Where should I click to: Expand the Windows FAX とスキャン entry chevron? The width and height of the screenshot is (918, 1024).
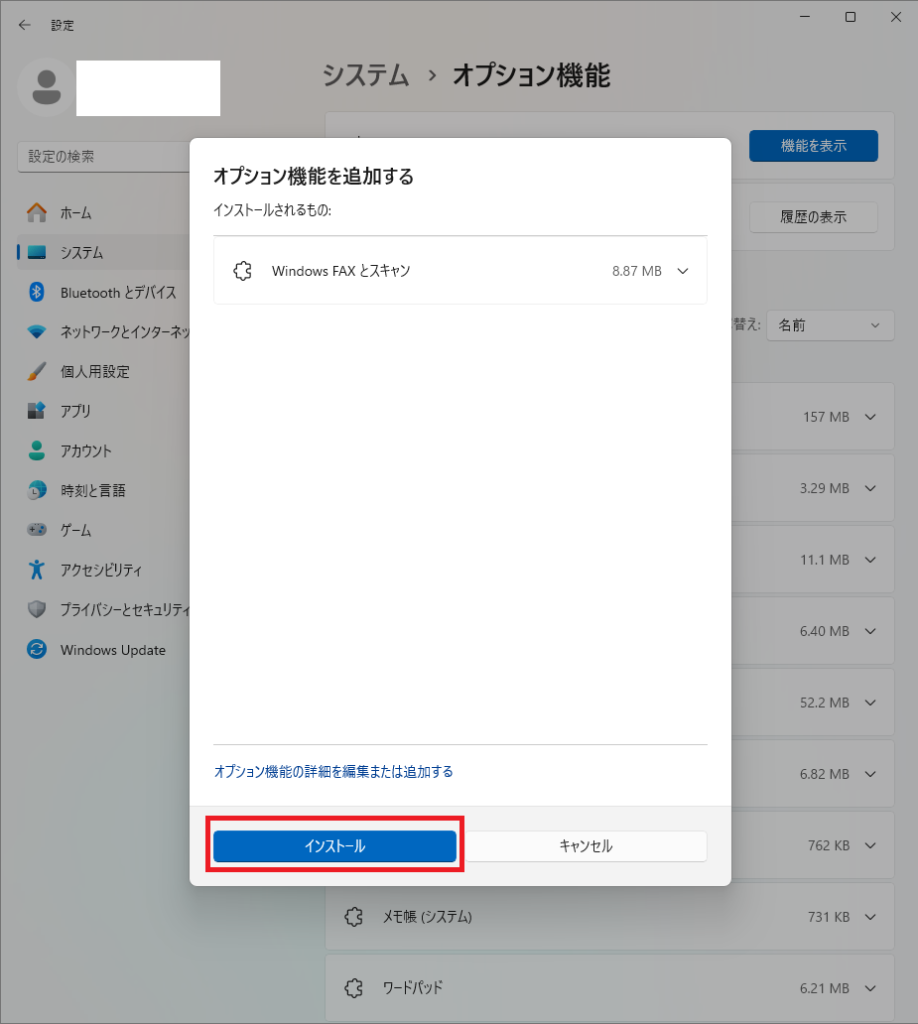[x=683, y=271]
